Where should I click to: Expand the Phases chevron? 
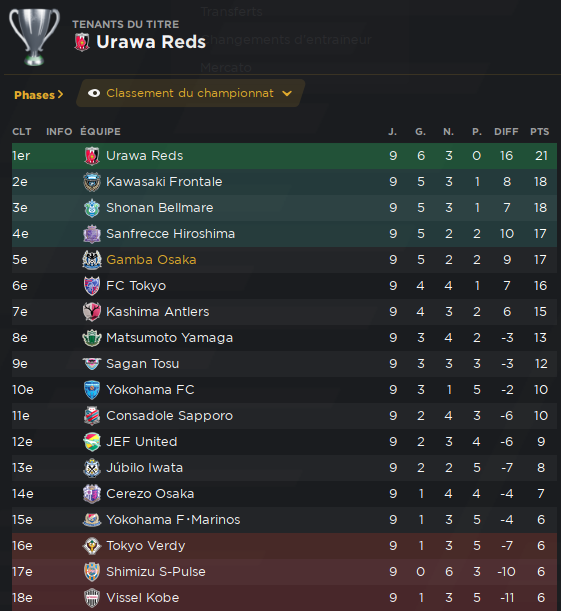click(60, 94)
